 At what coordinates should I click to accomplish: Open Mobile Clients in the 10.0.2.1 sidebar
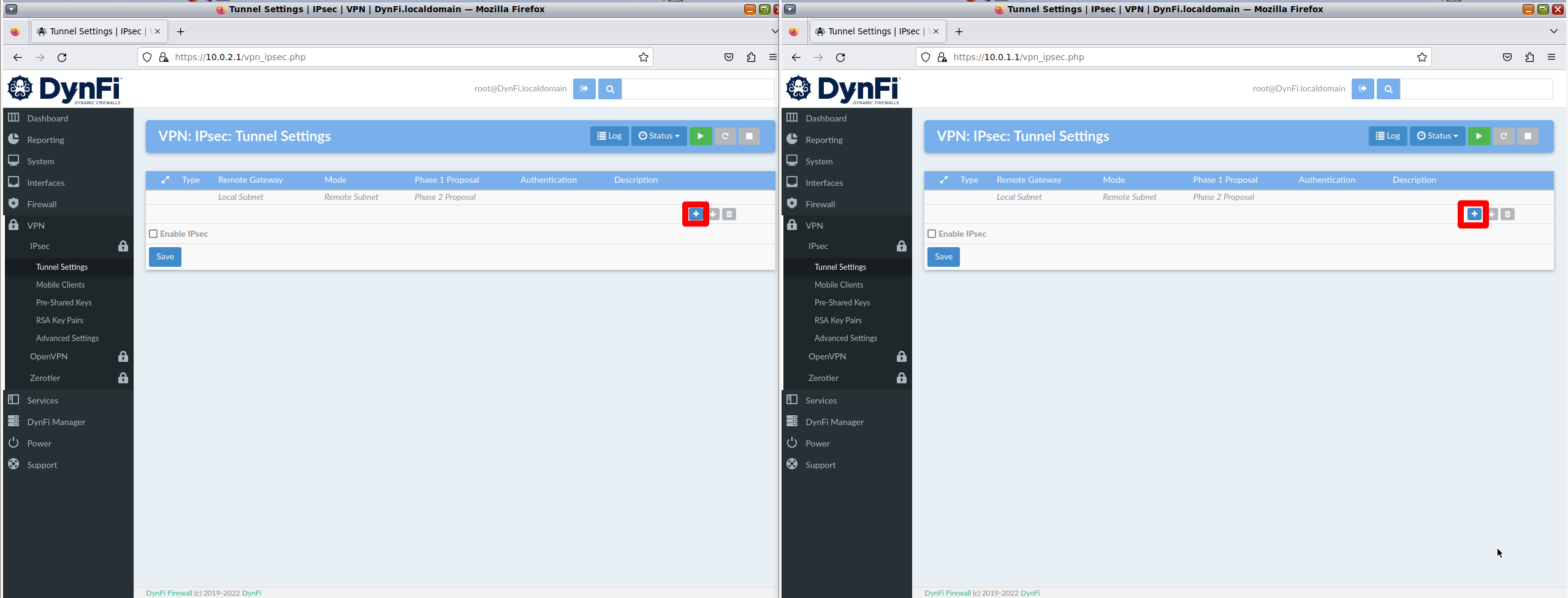60,285
